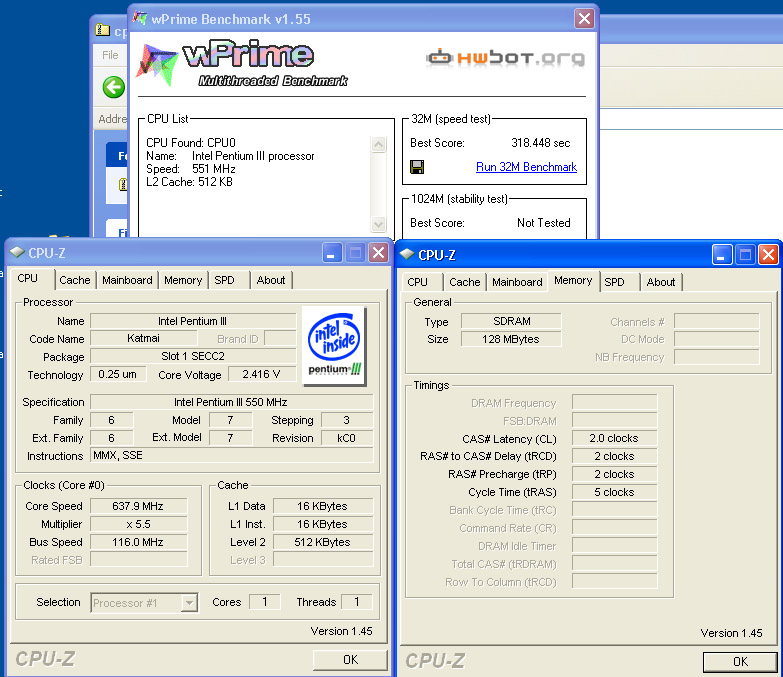Image resolution: width=783 pixels, height=677 pixels.
Task: Click the Level 2 cache value 512 KBytes
Action: (323, 542)
